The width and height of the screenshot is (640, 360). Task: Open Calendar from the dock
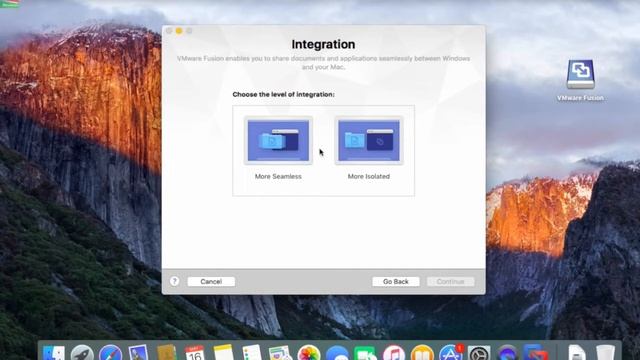195,353
